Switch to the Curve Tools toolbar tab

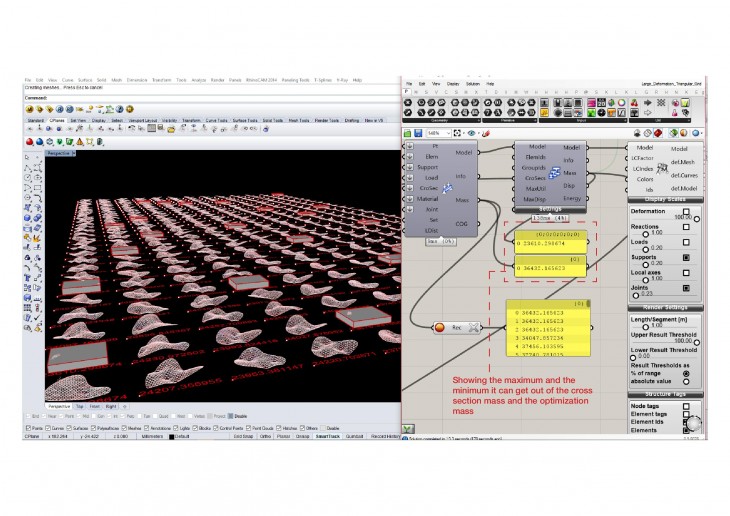[x=216, y=119]
